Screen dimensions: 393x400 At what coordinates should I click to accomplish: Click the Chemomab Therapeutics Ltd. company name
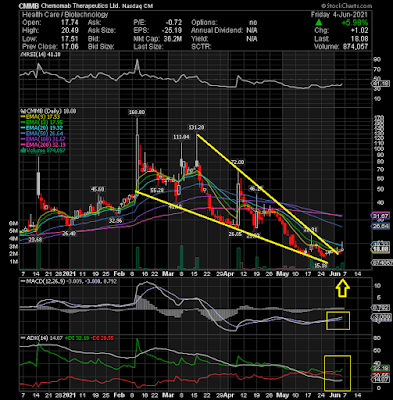tap(79, 6)
